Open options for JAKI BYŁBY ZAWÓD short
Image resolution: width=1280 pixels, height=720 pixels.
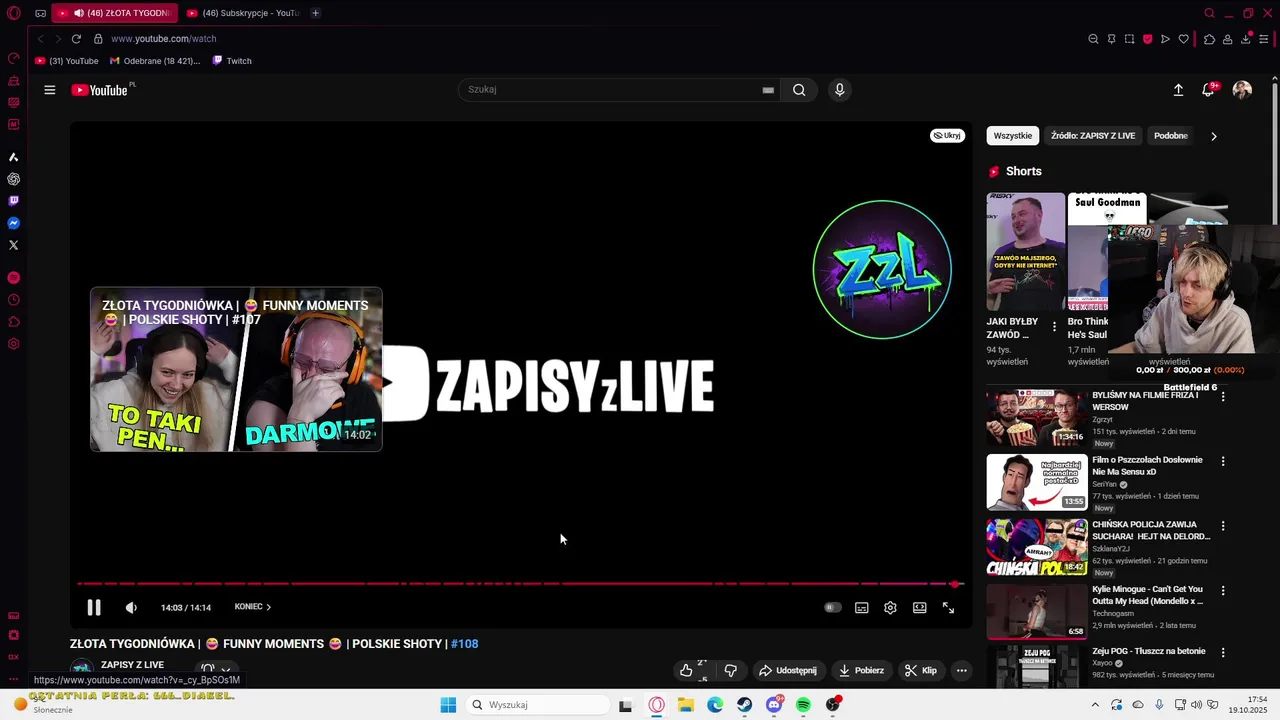pyautogui.click(x=1053, y=327)
